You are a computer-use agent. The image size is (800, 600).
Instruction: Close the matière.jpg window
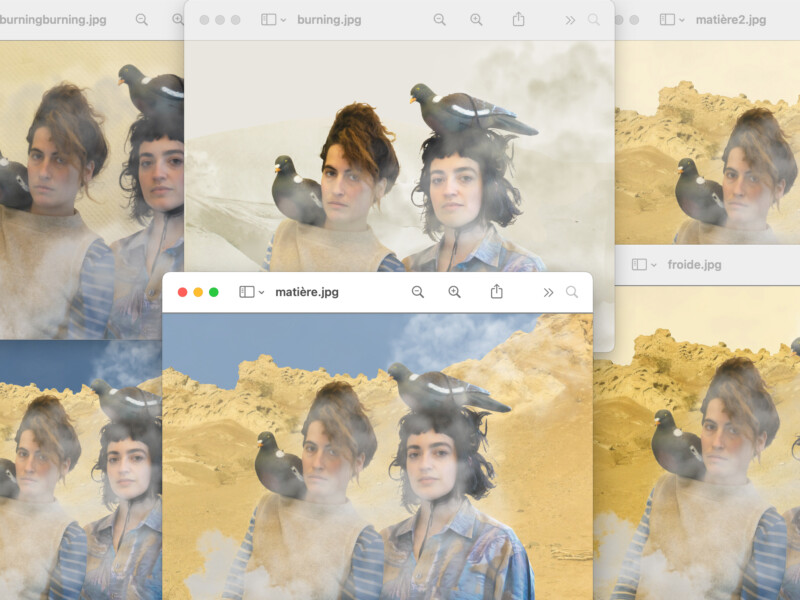[x=182, y=292]
